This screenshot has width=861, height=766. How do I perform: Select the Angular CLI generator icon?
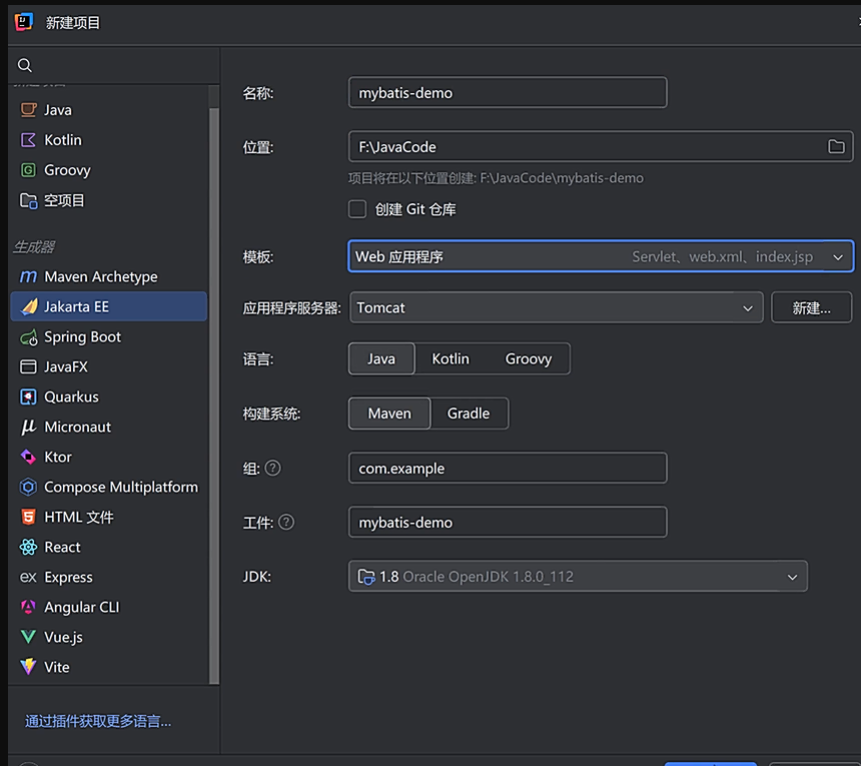pos(28,607)
